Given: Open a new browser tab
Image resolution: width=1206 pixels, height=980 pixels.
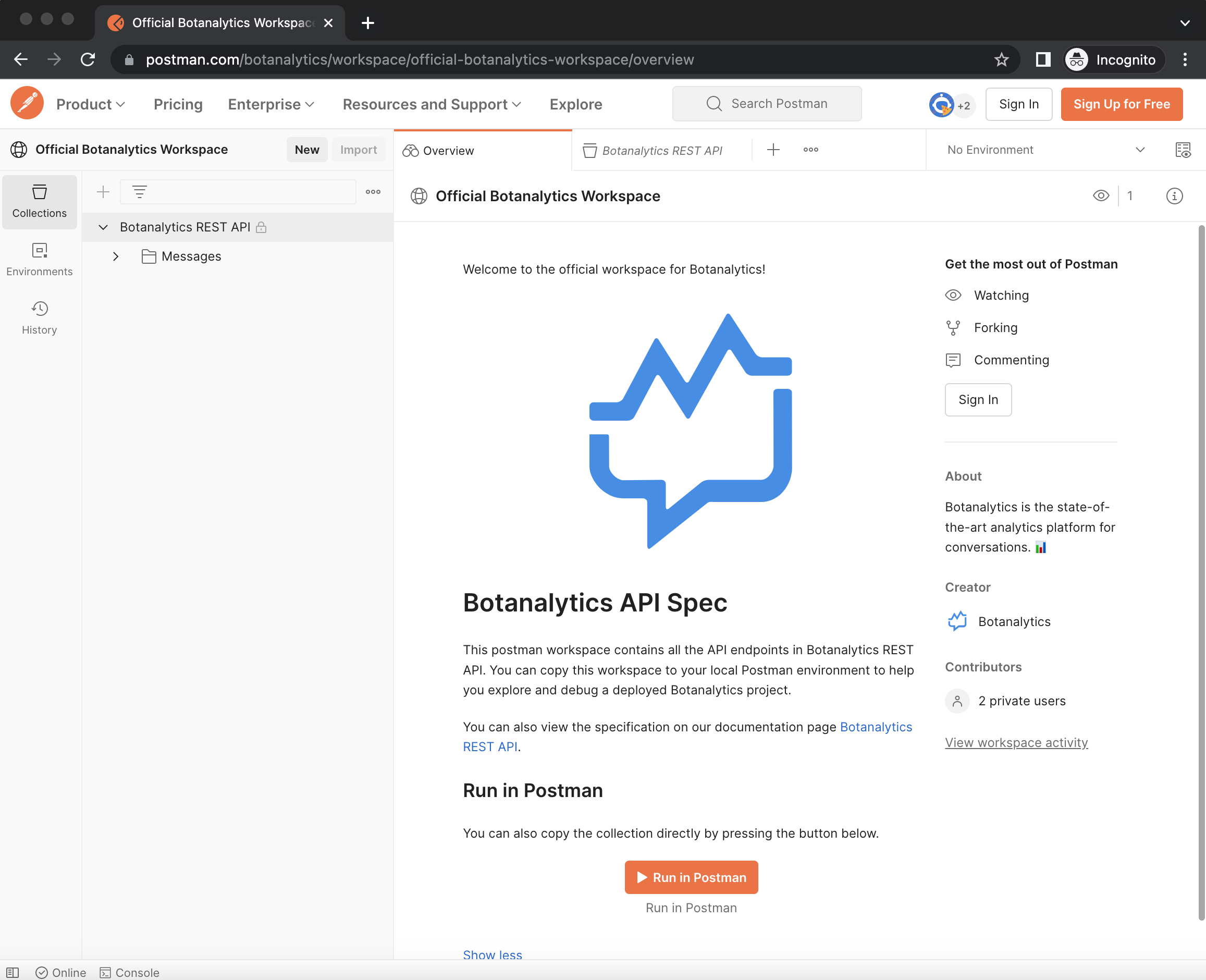Looking at the screenshot, I should pos(367,23).
